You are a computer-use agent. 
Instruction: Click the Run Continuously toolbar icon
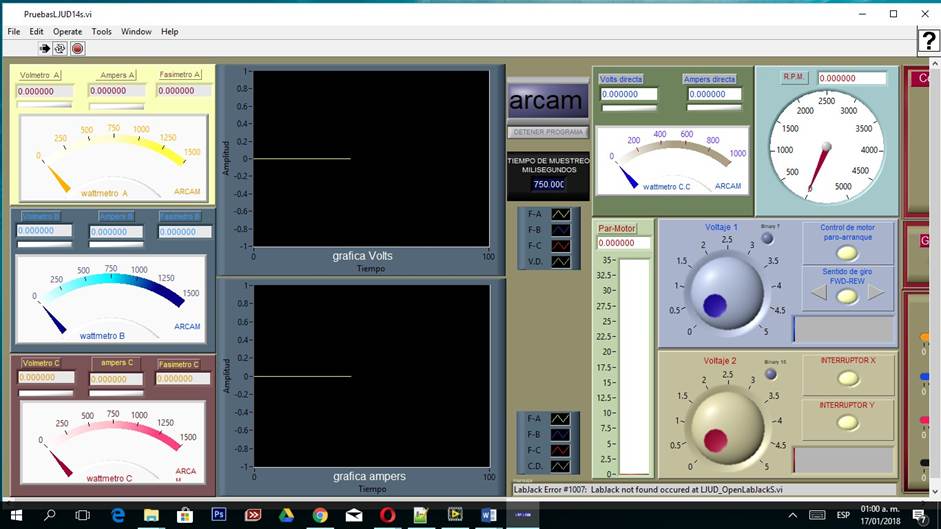point(60,48)
